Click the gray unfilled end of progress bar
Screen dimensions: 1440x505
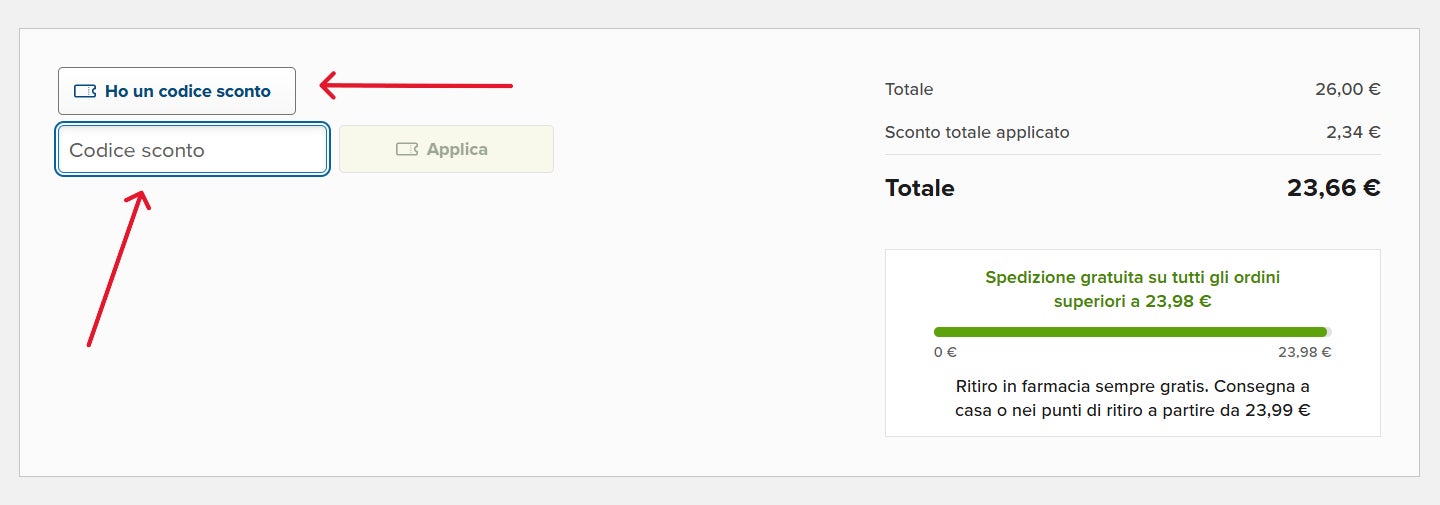coord(1329,332)
